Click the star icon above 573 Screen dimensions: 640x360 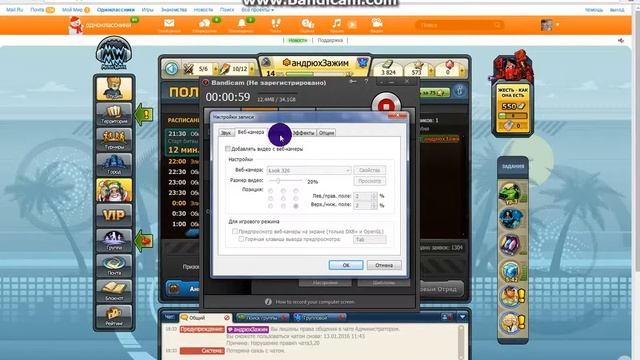pos(418,64)
